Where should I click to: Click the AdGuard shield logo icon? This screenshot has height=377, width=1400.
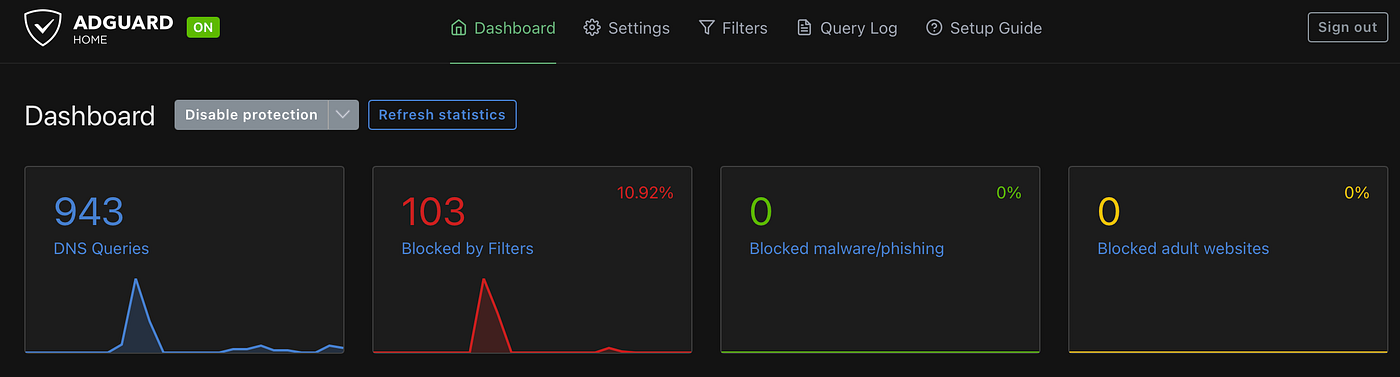point(43,28)
